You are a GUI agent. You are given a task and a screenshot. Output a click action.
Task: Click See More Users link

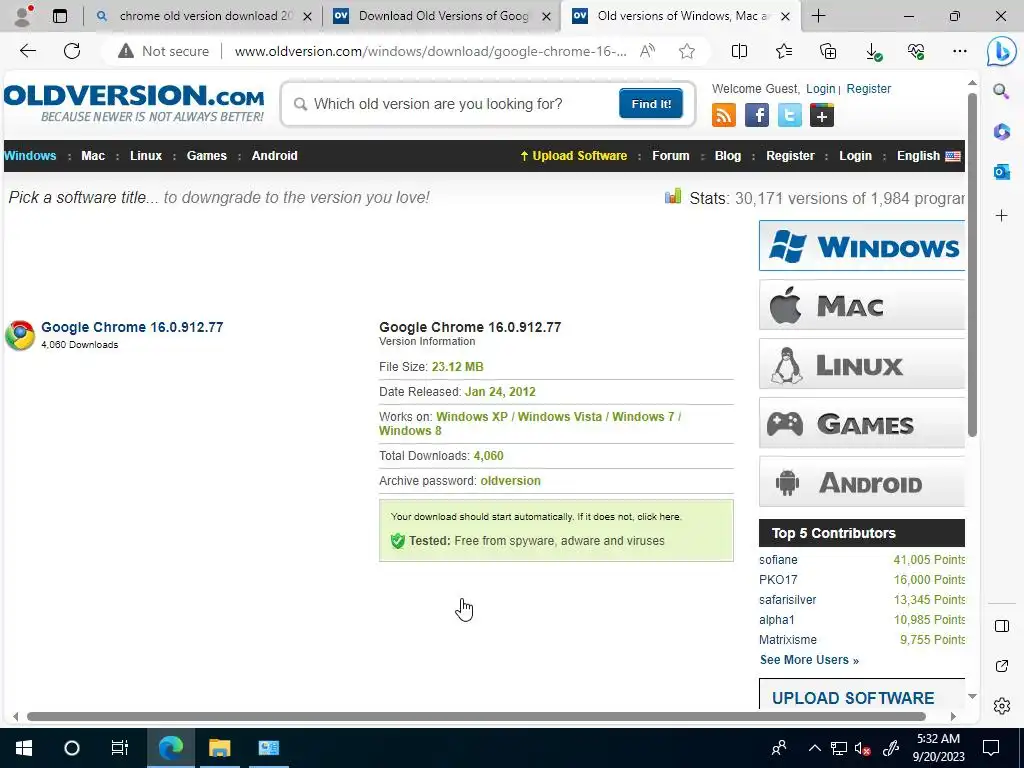pos(809,660)
